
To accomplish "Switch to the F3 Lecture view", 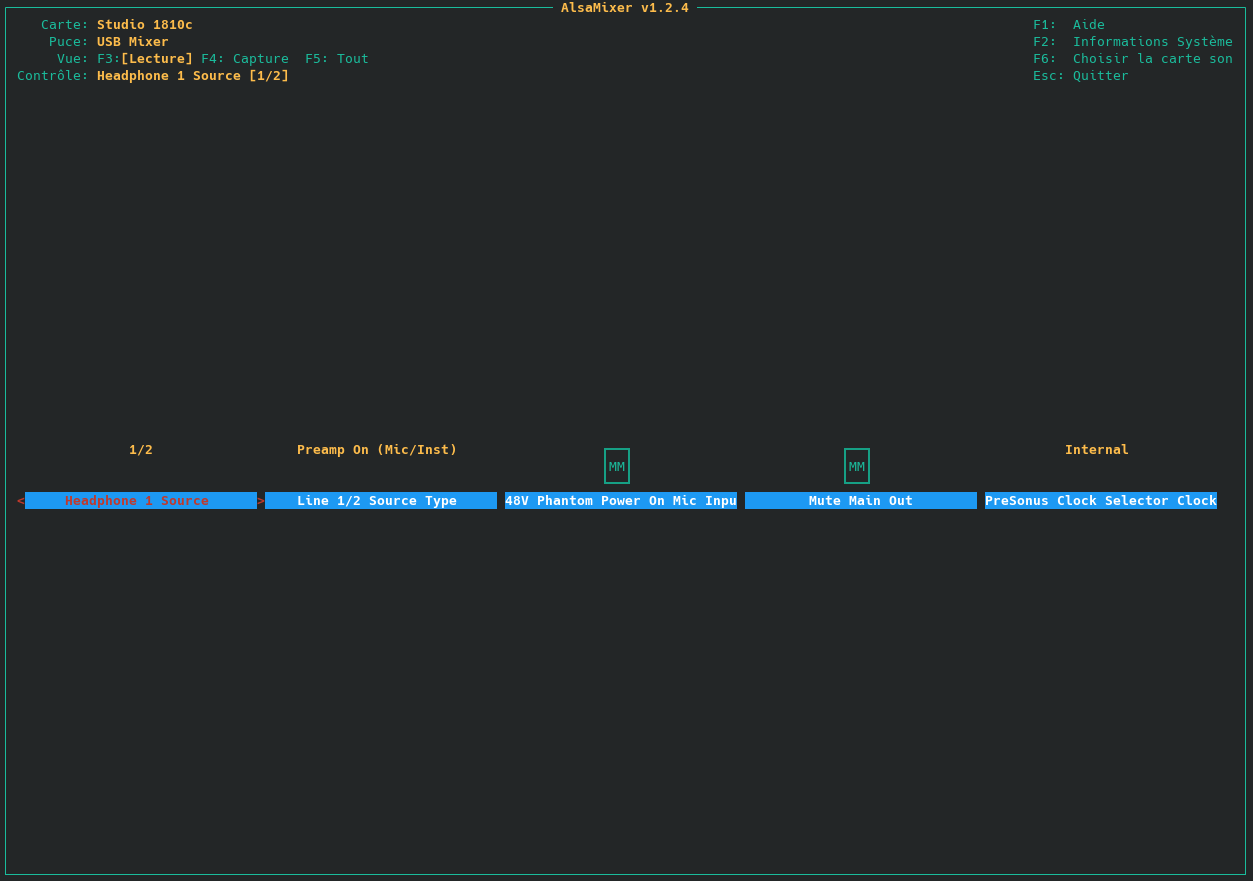I will coord(145,59).
